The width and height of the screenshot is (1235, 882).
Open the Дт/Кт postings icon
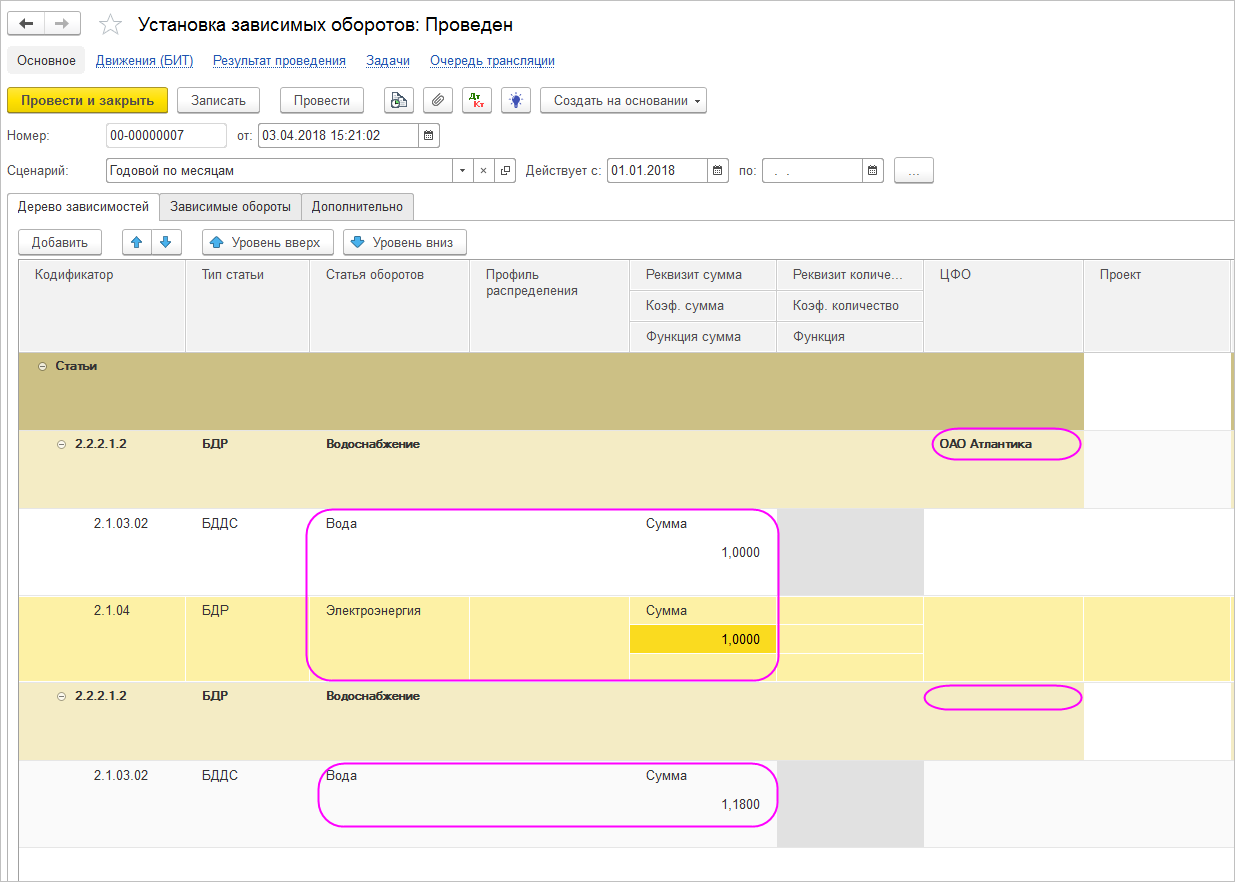click(477, 100)
